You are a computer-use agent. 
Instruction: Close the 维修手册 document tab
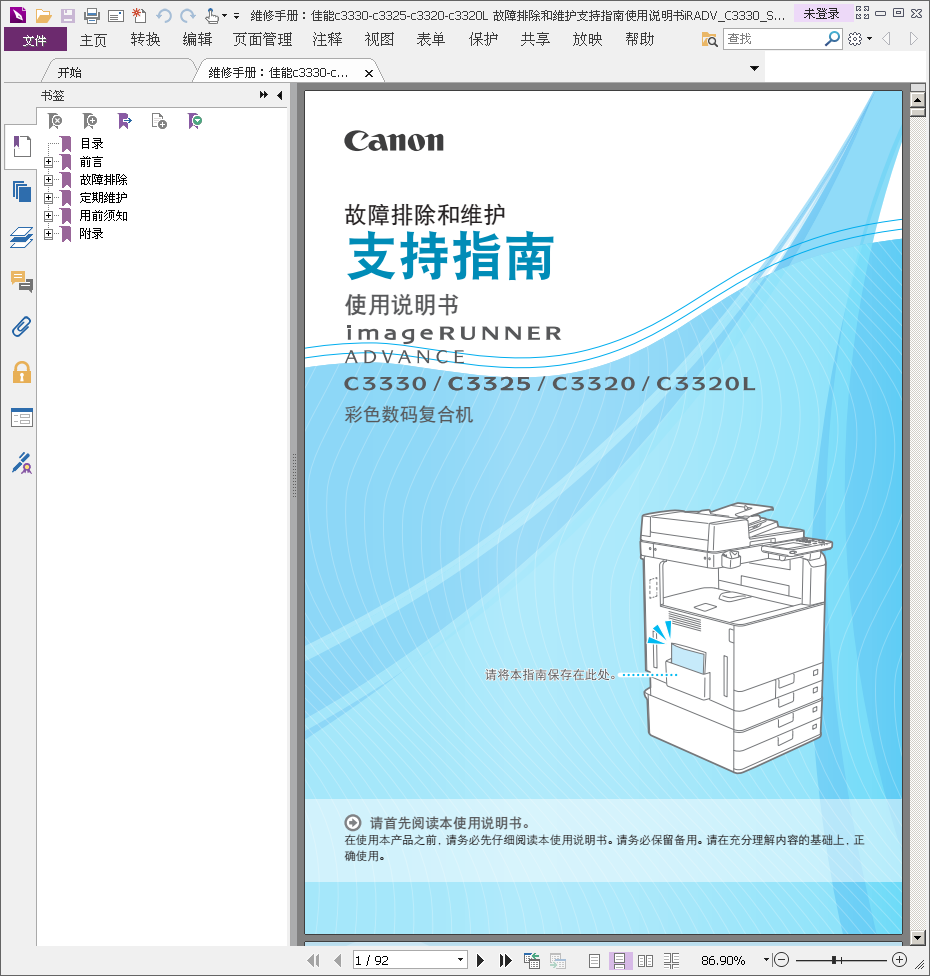[x=369, y=73]
